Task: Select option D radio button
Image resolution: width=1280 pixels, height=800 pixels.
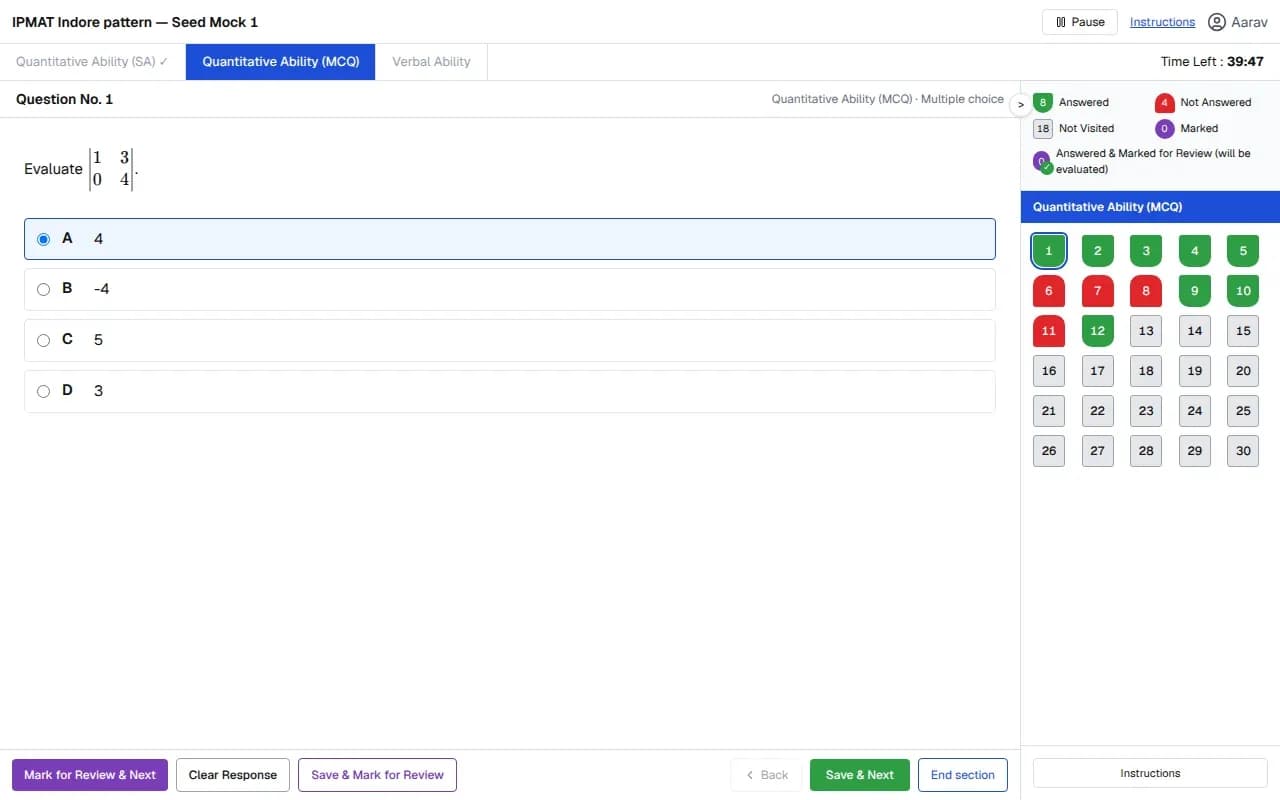Action: tap(43, 391)
